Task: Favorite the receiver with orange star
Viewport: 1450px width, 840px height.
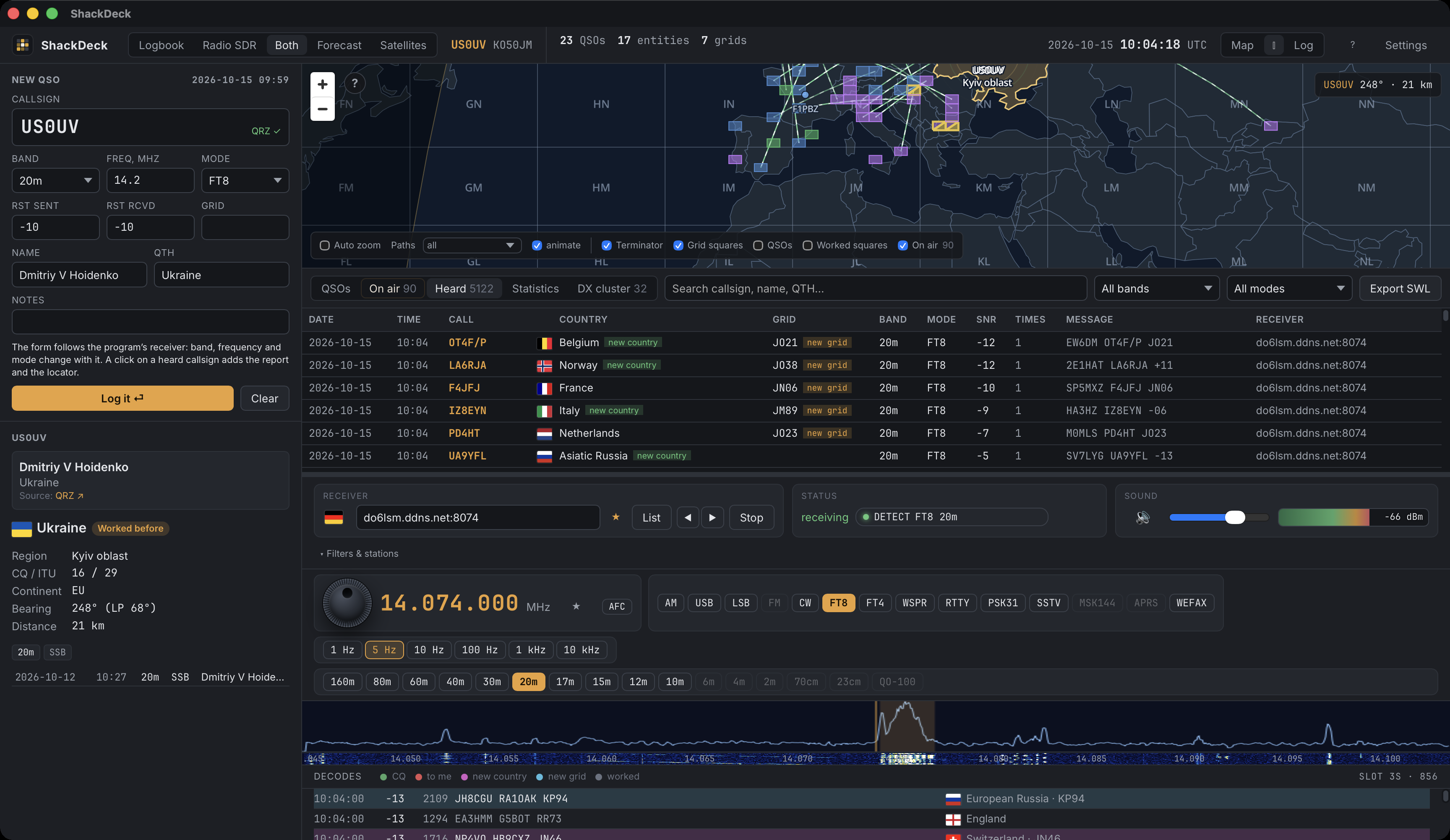Action: tap(615, 517)
